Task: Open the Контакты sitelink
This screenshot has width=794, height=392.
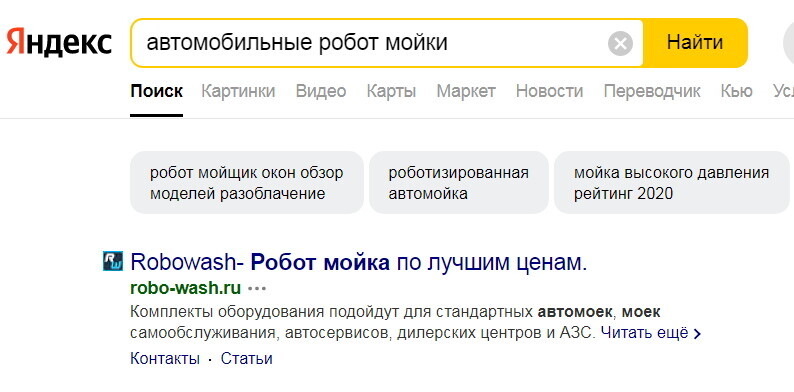Action: click(x=165, y=359)
